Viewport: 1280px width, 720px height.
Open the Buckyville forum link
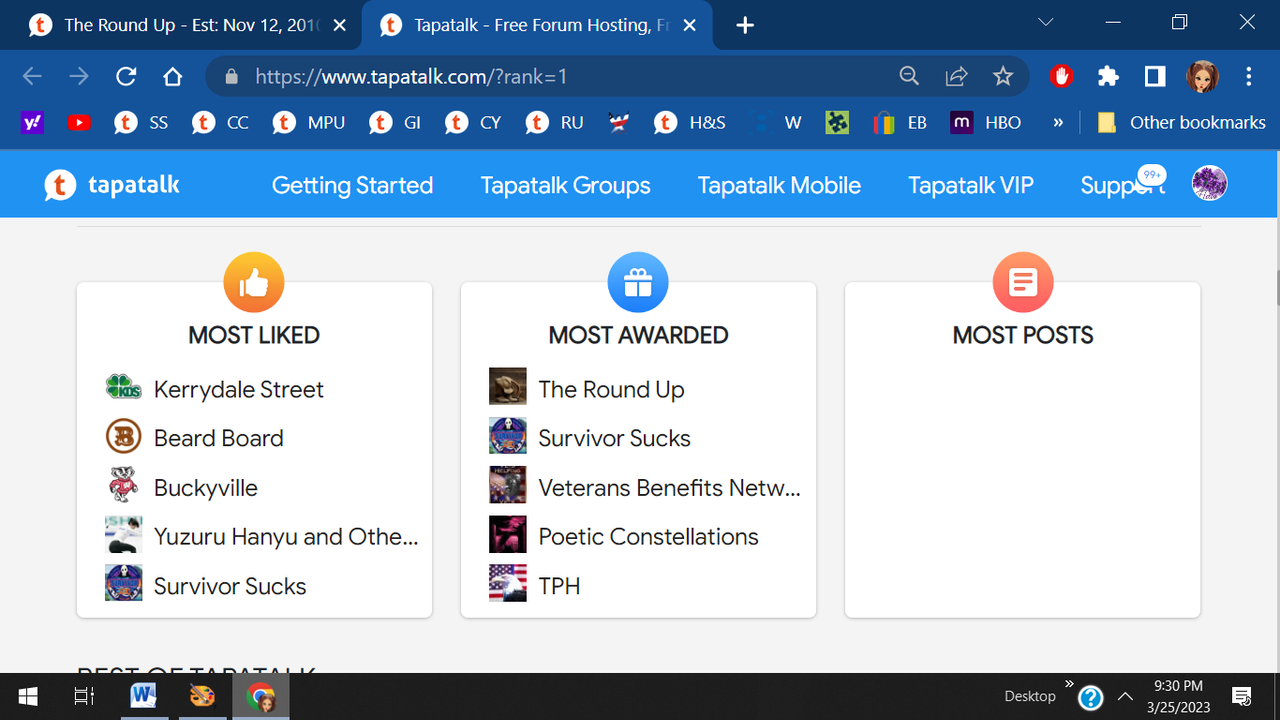click(206, 488)
